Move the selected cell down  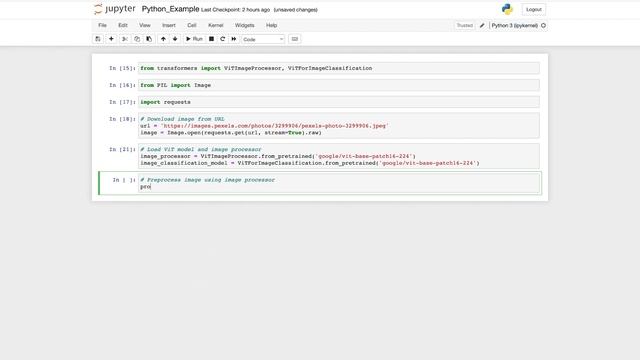[175, 39]
